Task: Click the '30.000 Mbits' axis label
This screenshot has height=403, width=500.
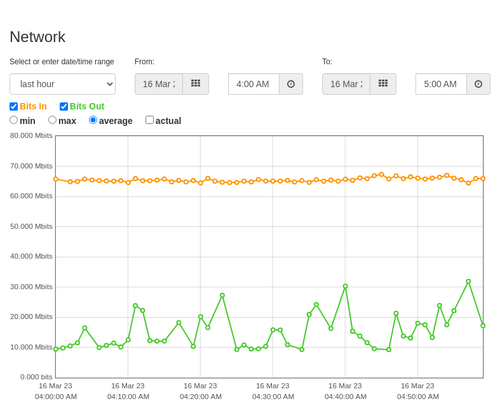Action: 31,287
